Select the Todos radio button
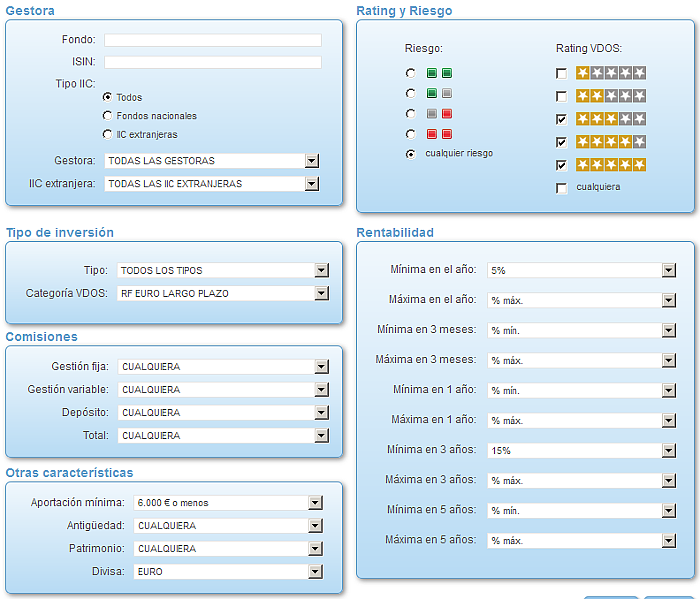700x599 pixels. [x=107, y=97]
